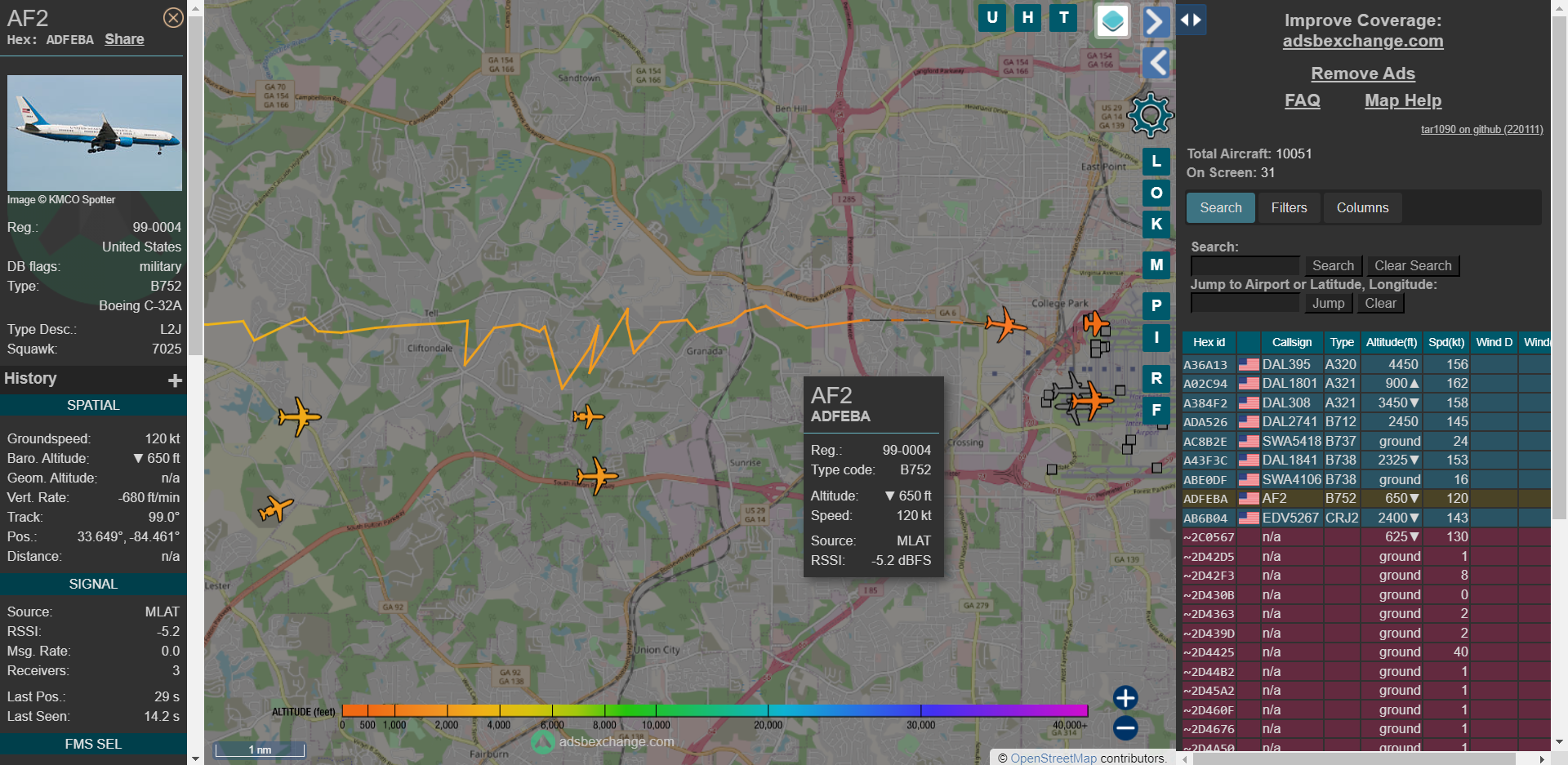The width and height of the screenshot is (1568, 765).
Task: Toggle the O map button
Action: click(1156, 193)
